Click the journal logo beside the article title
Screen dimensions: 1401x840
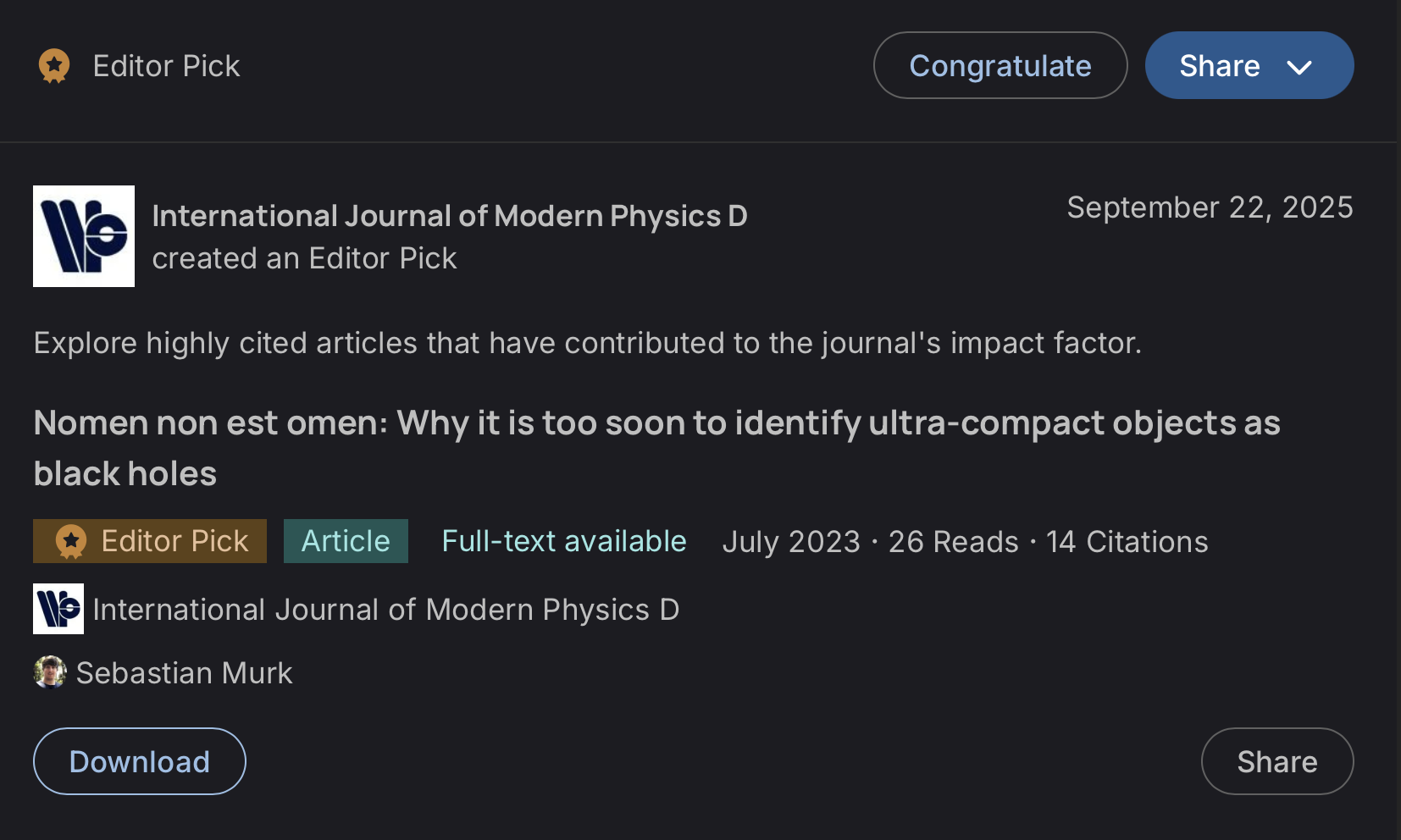click(57, 609)
